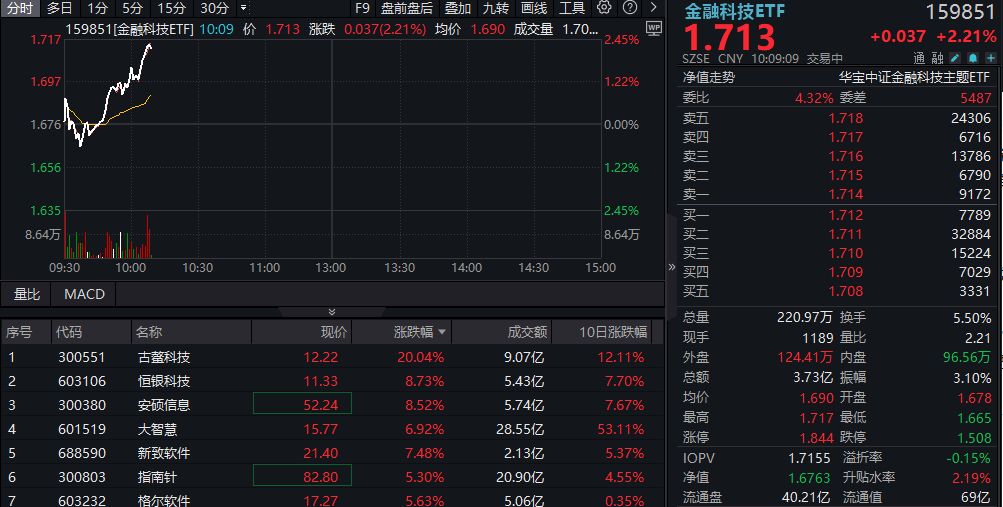Set a price alert with bell icon
1003x507 pixels.
972,58
